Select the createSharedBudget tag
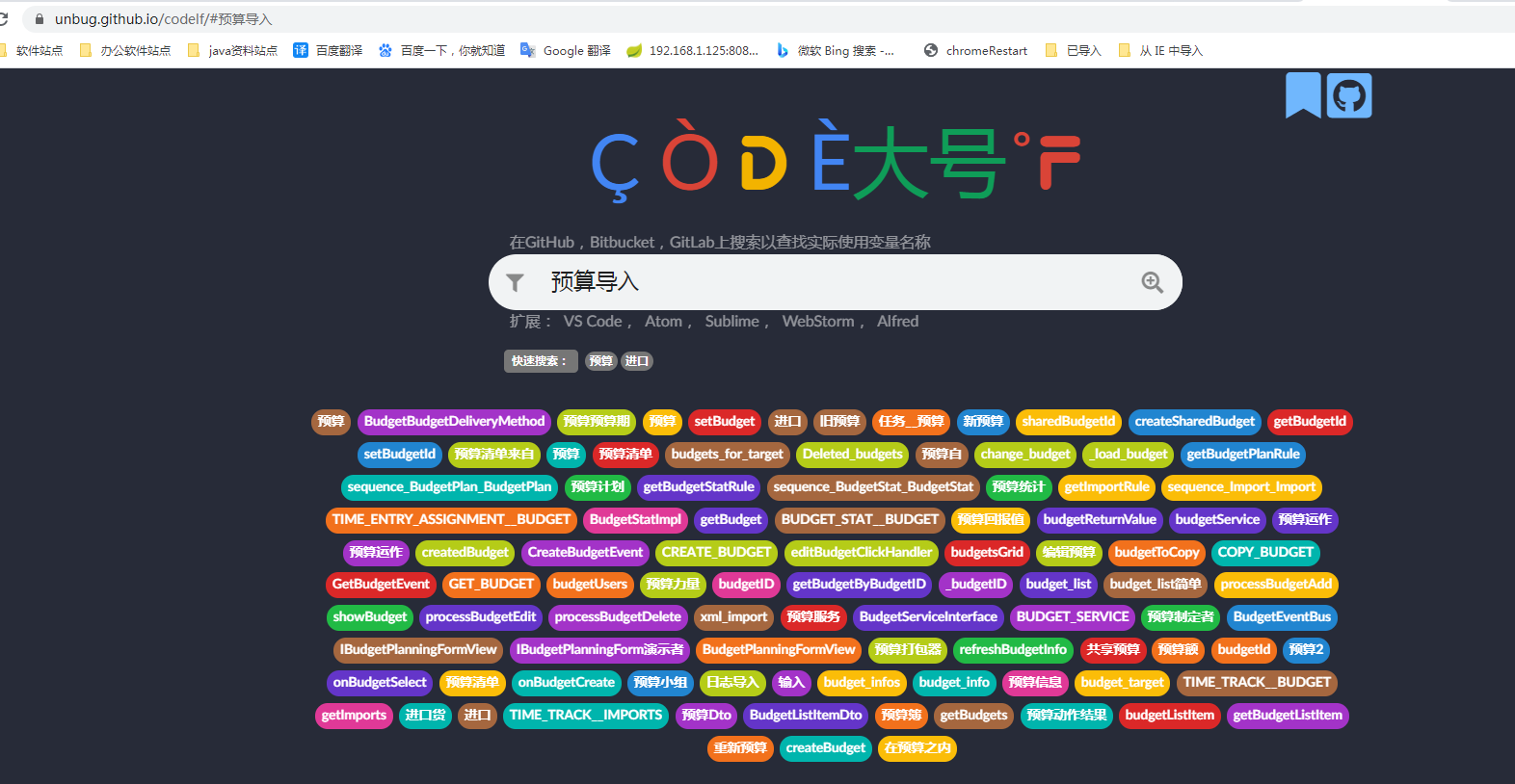1515x784 pixels. [x=1195, y=422]
